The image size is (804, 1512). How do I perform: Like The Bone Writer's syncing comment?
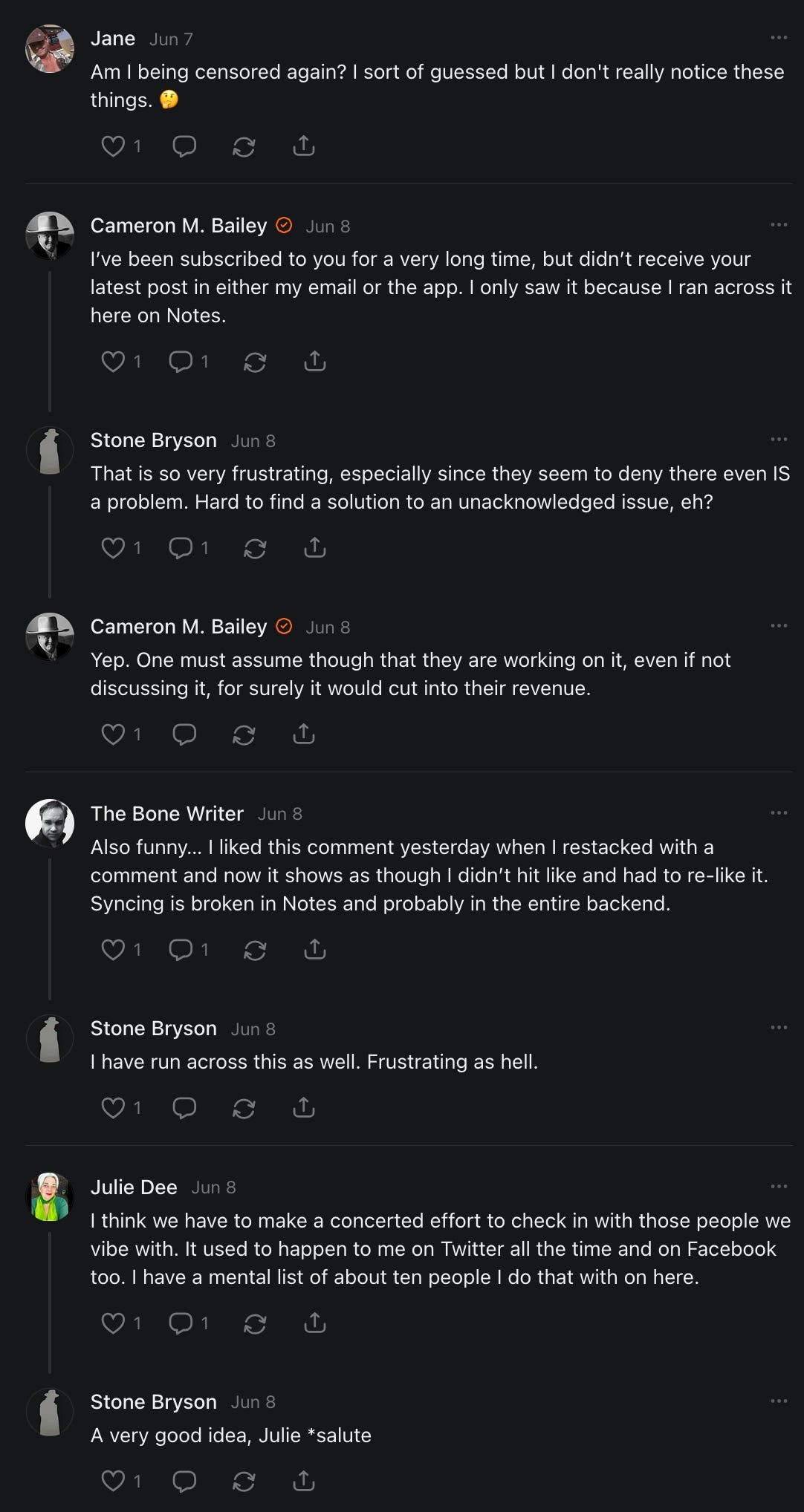click(113, 950)
